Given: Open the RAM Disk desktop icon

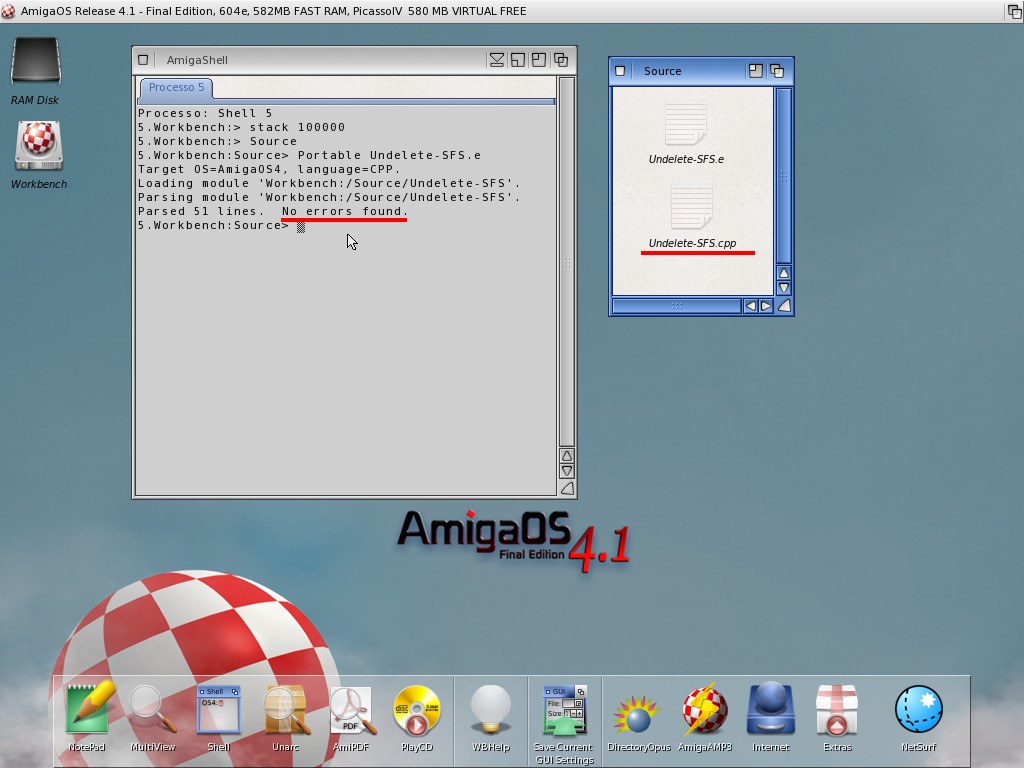Looking at the screenshot, I should click(x=35, y=65).
